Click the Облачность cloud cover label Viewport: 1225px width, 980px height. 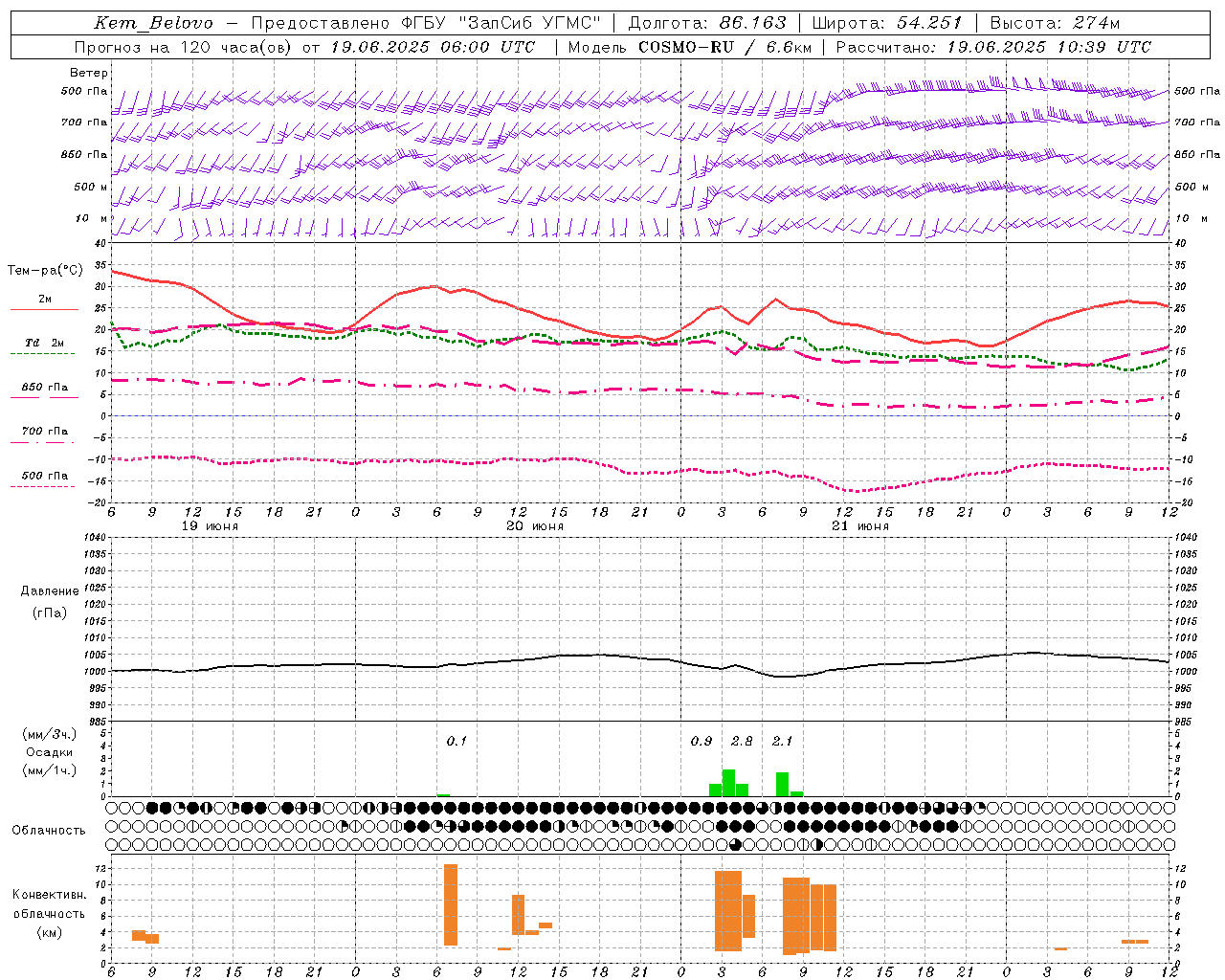tap(49, 831)
